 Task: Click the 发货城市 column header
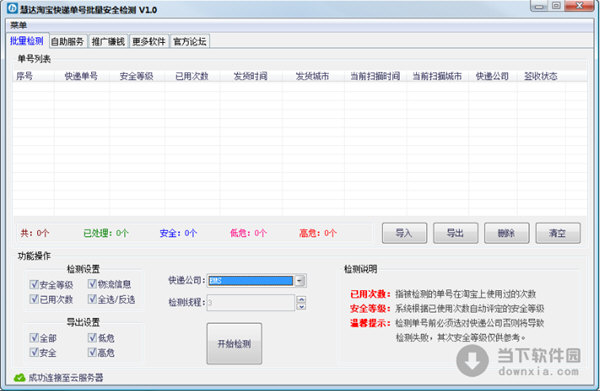[x=312, y=76]
